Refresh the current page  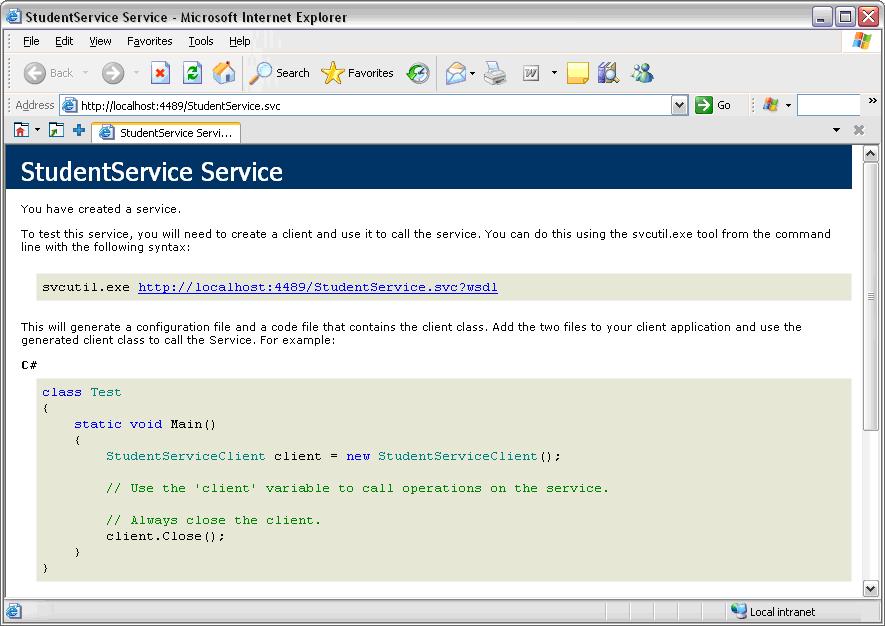point(192,73)
